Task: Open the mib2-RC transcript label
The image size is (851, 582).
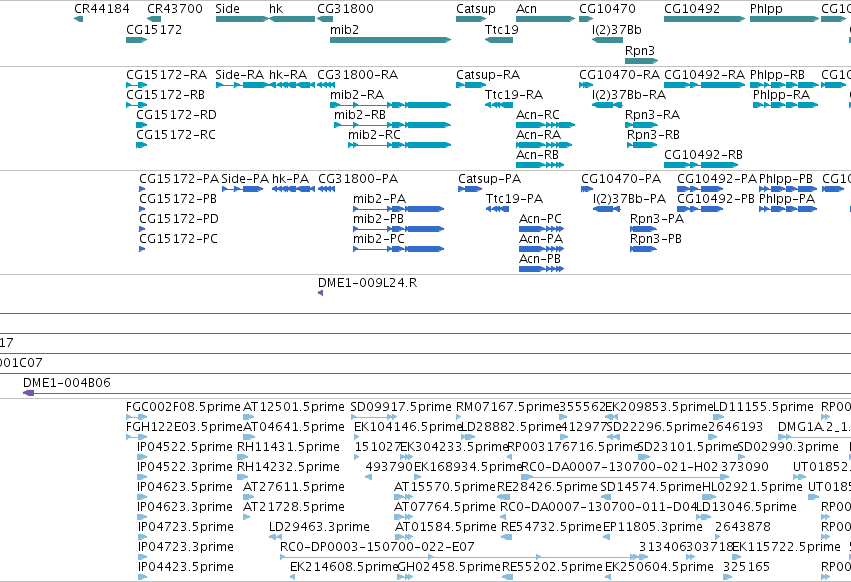Action: click(374, 135)
